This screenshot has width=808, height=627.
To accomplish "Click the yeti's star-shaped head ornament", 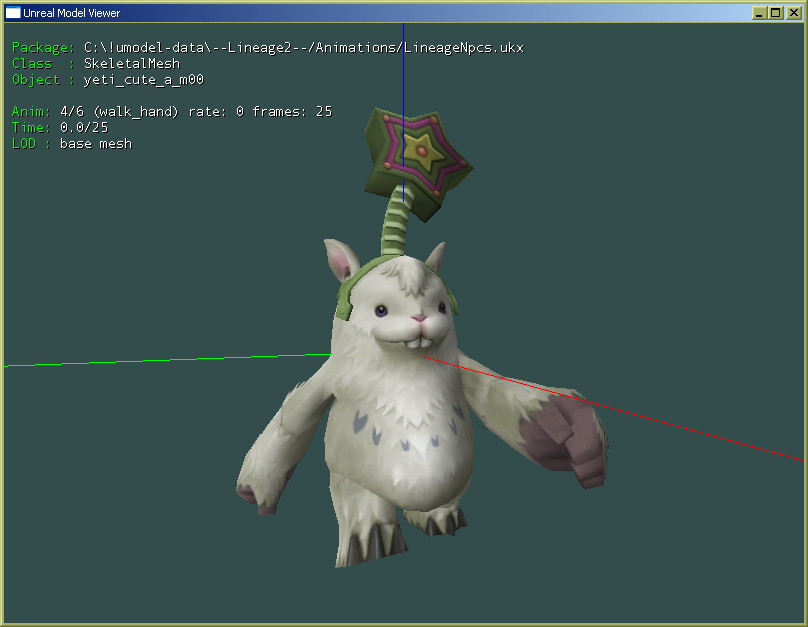I will [417, 163].
